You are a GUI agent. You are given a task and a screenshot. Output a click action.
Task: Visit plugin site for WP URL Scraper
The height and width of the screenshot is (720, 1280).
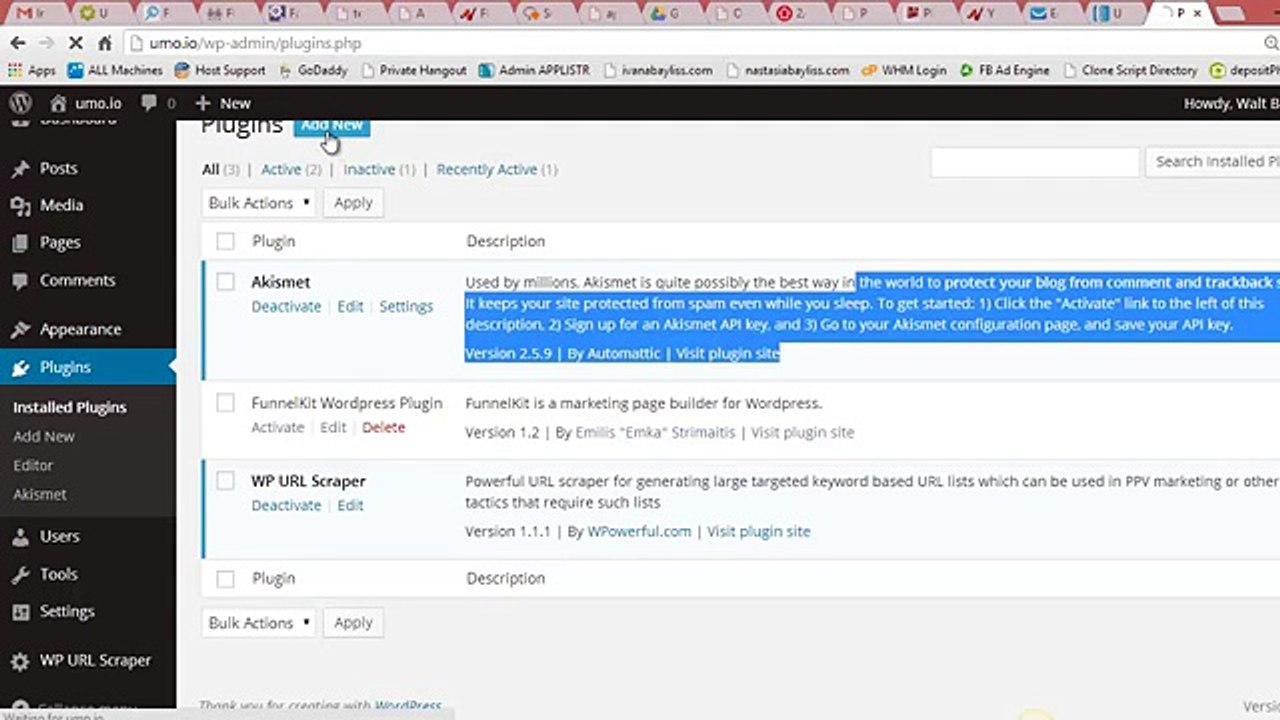[x=758, y=531]
